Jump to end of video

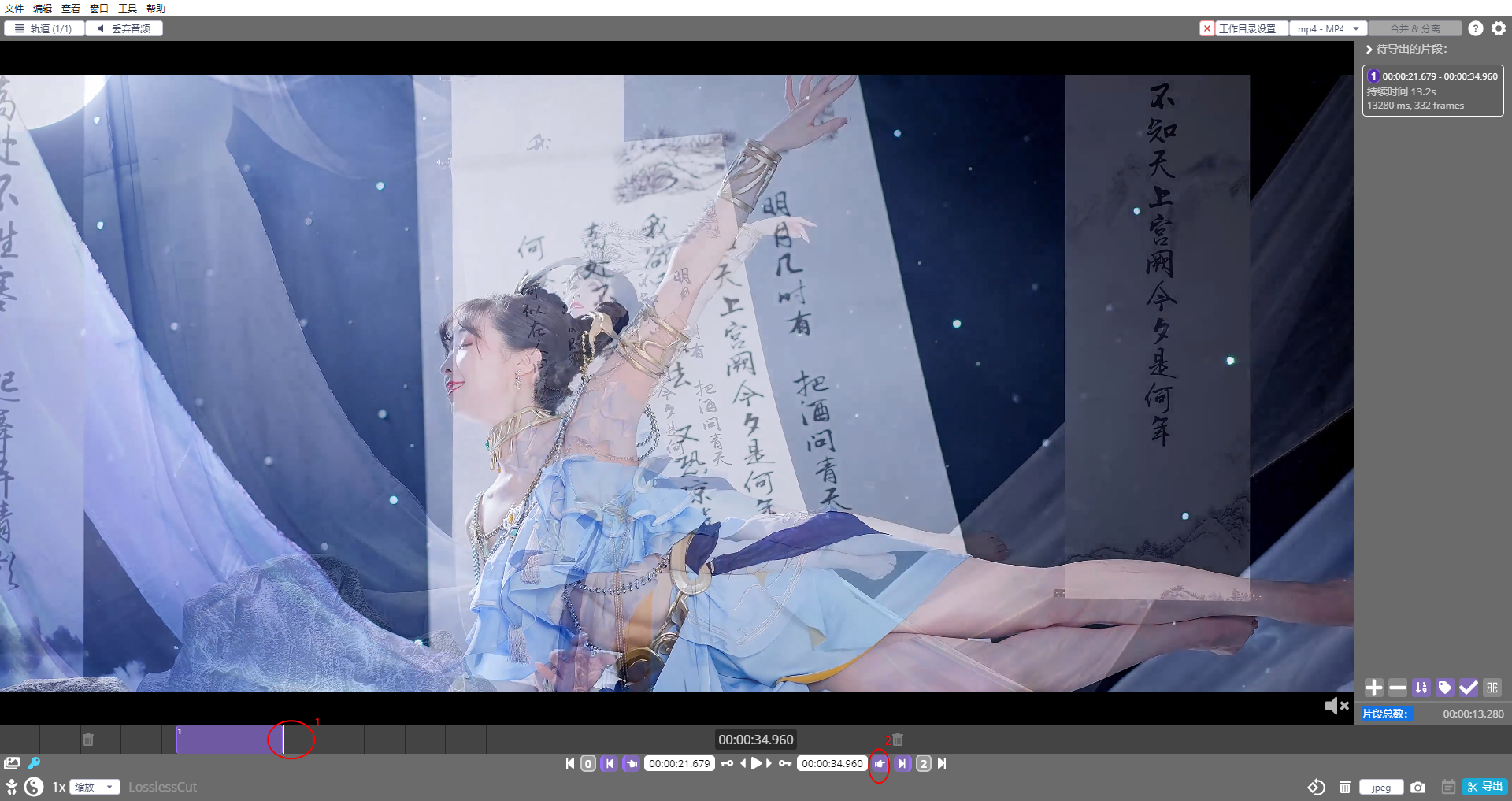tap(942, 763)
